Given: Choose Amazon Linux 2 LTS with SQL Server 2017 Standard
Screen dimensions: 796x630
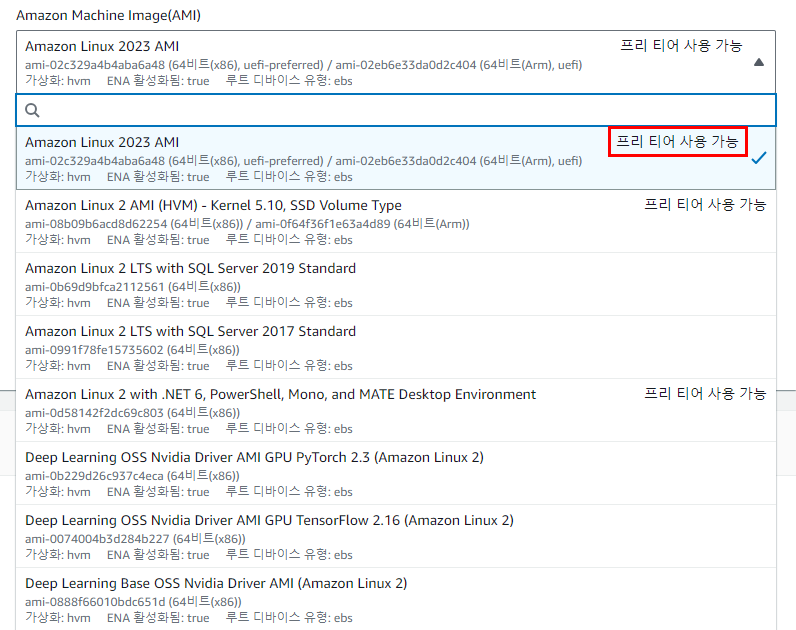Looking at the screenshot, I should tap(396, 347).
